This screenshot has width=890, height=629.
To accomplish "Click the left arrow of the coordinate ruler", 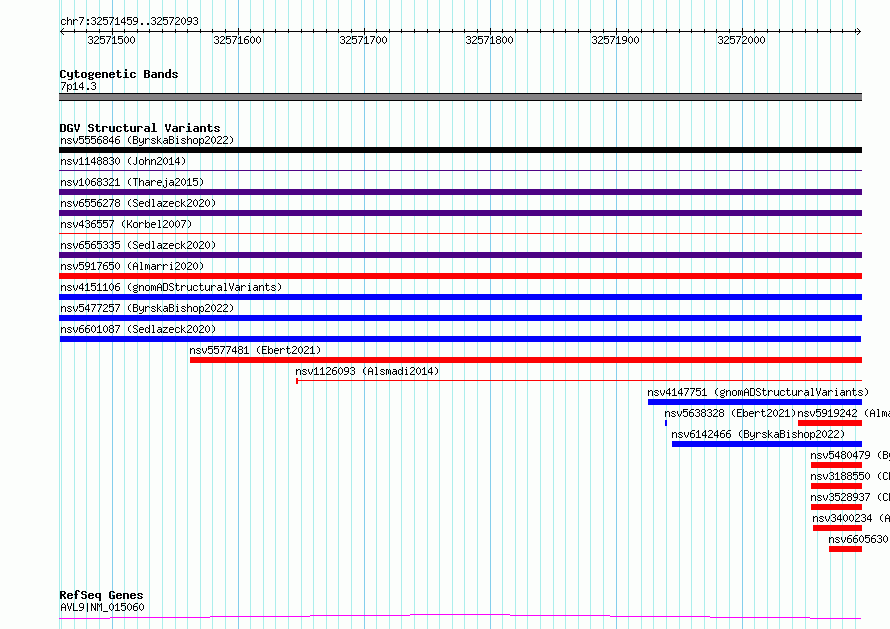I will [62, 32].
